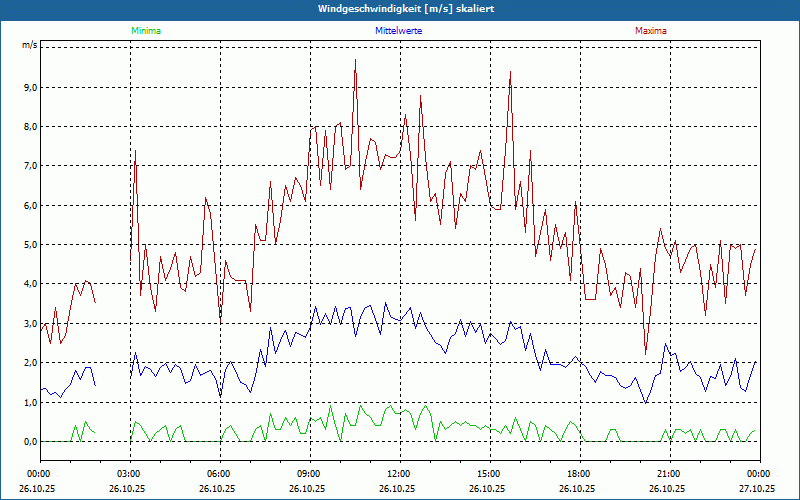Click the highest red Maxima peak near 10:30
800x500 pixels.
click(x=355, y=60)
